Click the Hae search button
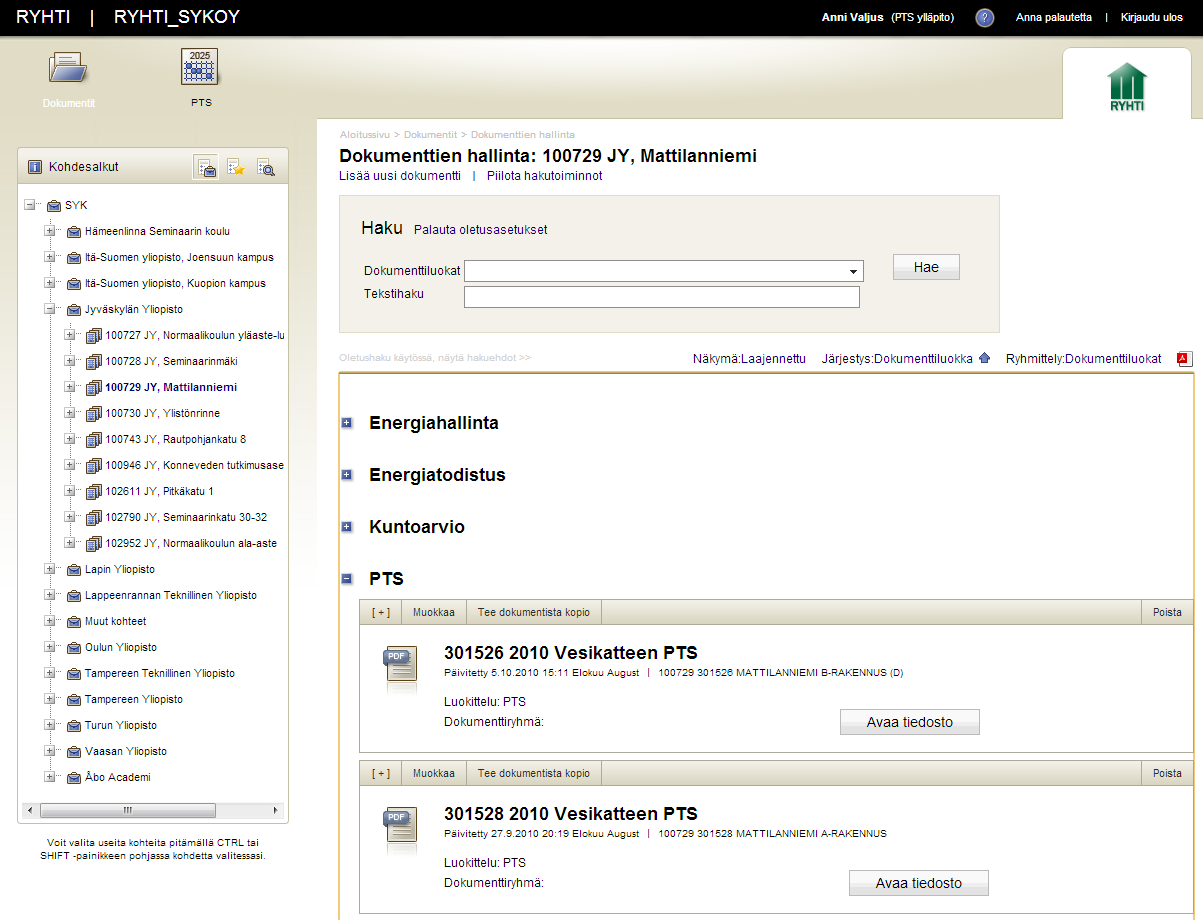 (x=926, y=267)
